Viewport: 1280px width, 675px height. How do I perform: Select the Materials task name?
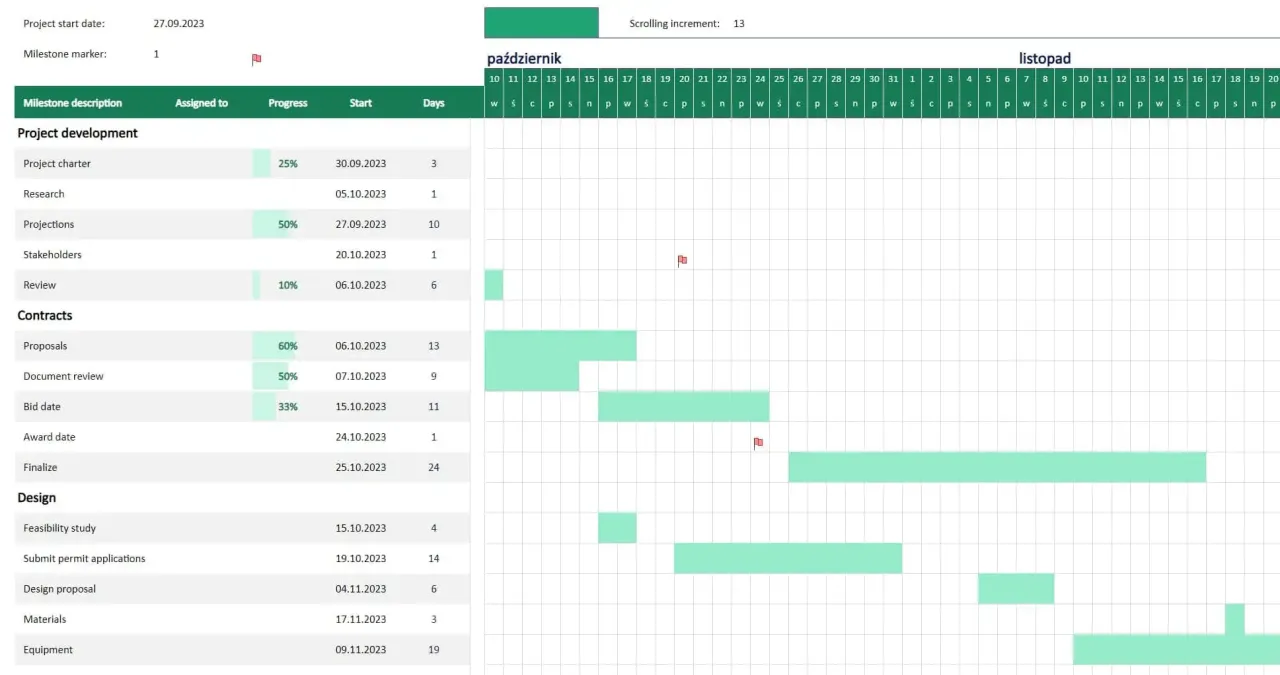45,620
